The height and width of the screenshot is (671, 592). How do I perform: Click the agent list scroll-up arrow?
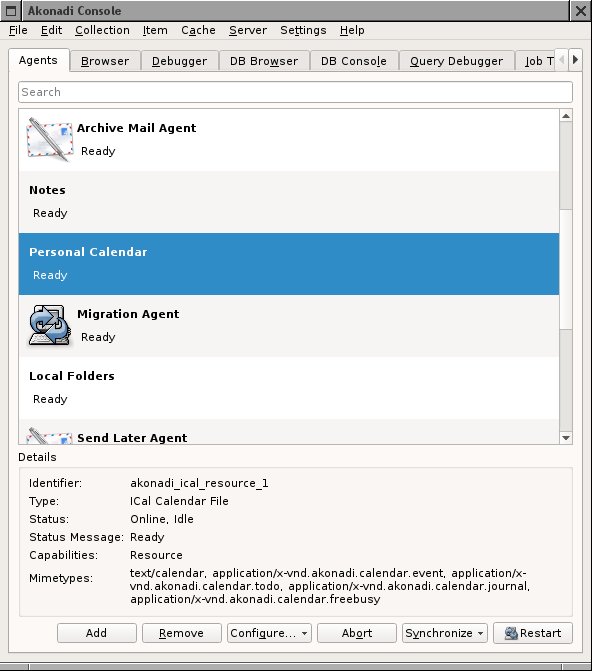tap(566, 116)
